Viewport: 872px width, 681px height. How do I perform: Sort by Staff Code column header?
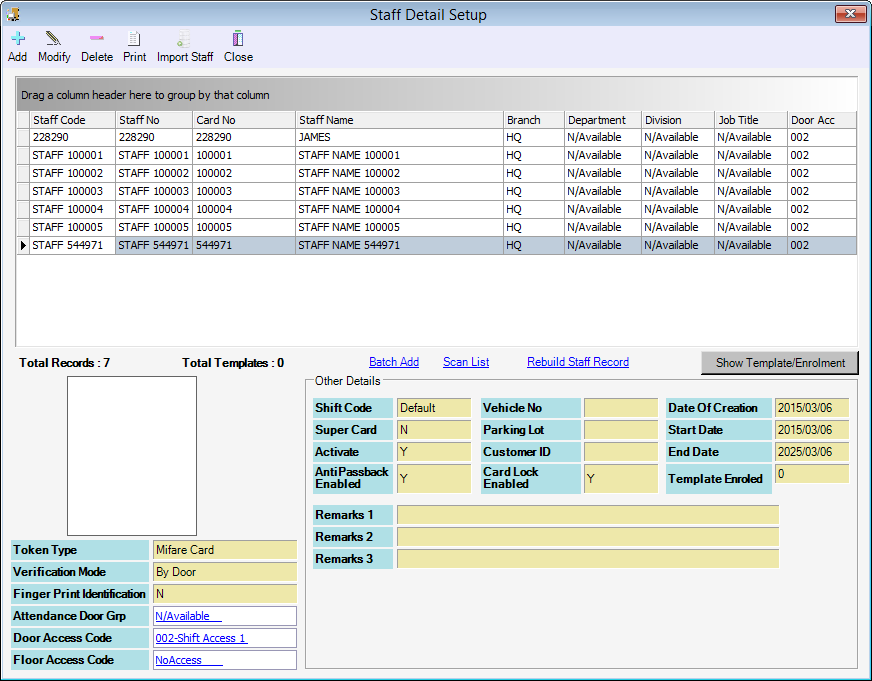(x=70, y=120)
